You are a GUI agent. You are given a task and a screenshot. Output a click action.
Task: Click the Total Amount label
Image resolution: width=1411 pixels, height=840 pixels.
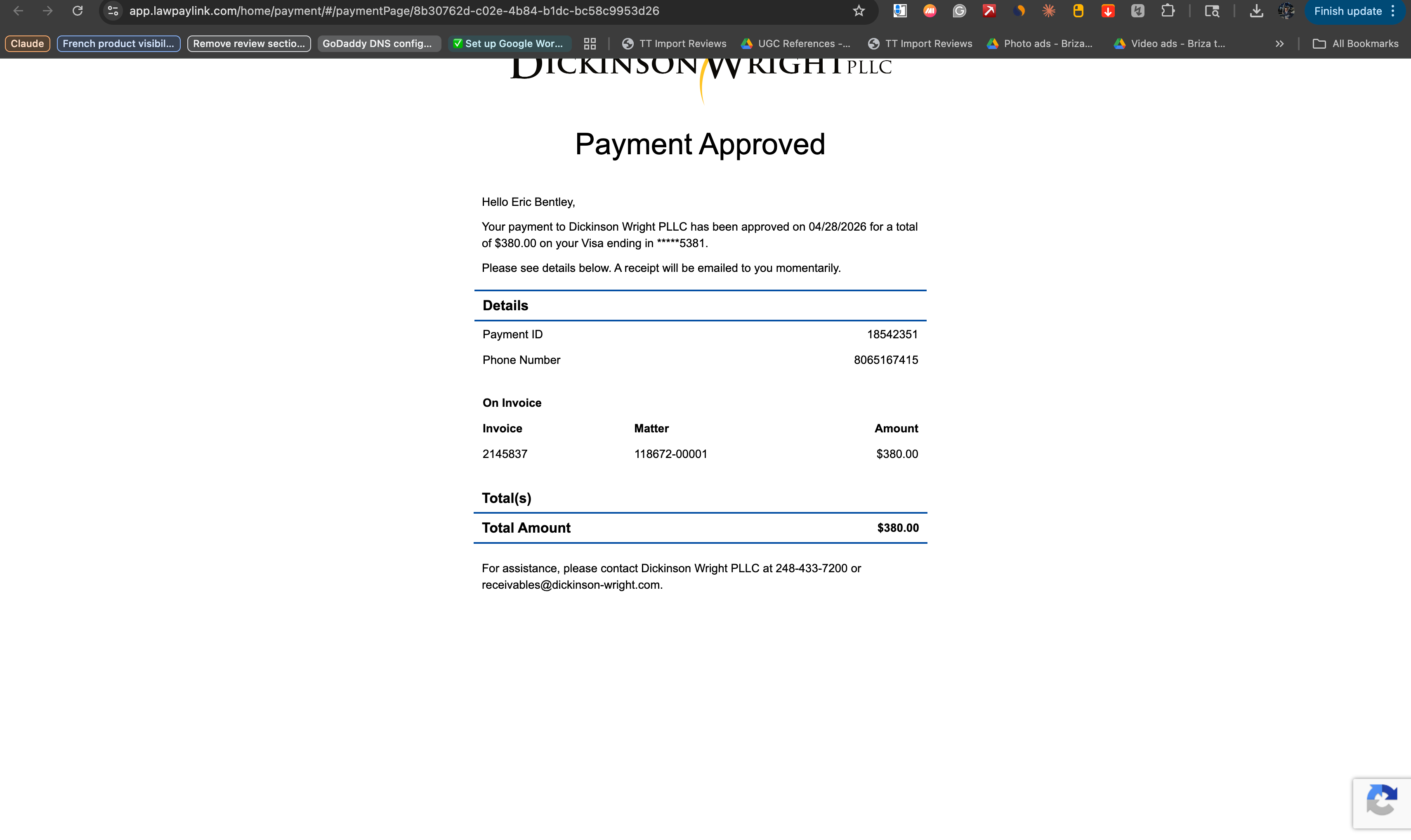click(526, 528)
